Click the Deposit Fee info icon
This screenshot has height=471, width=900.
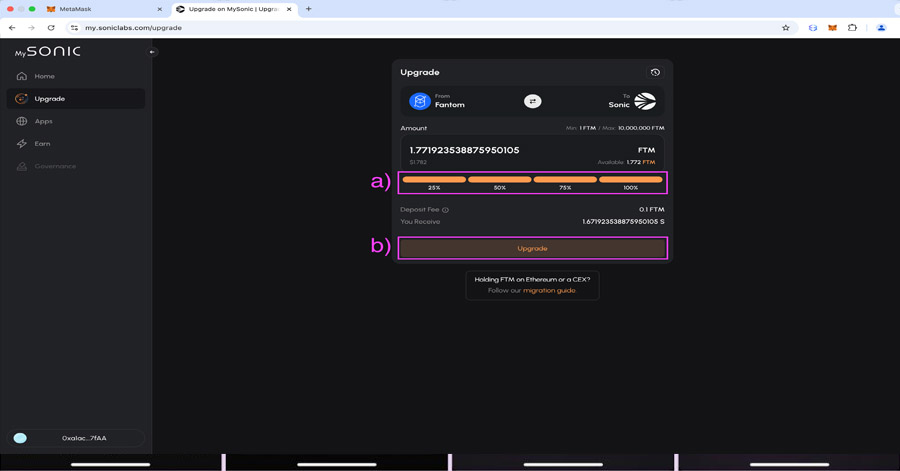[446, 210]
